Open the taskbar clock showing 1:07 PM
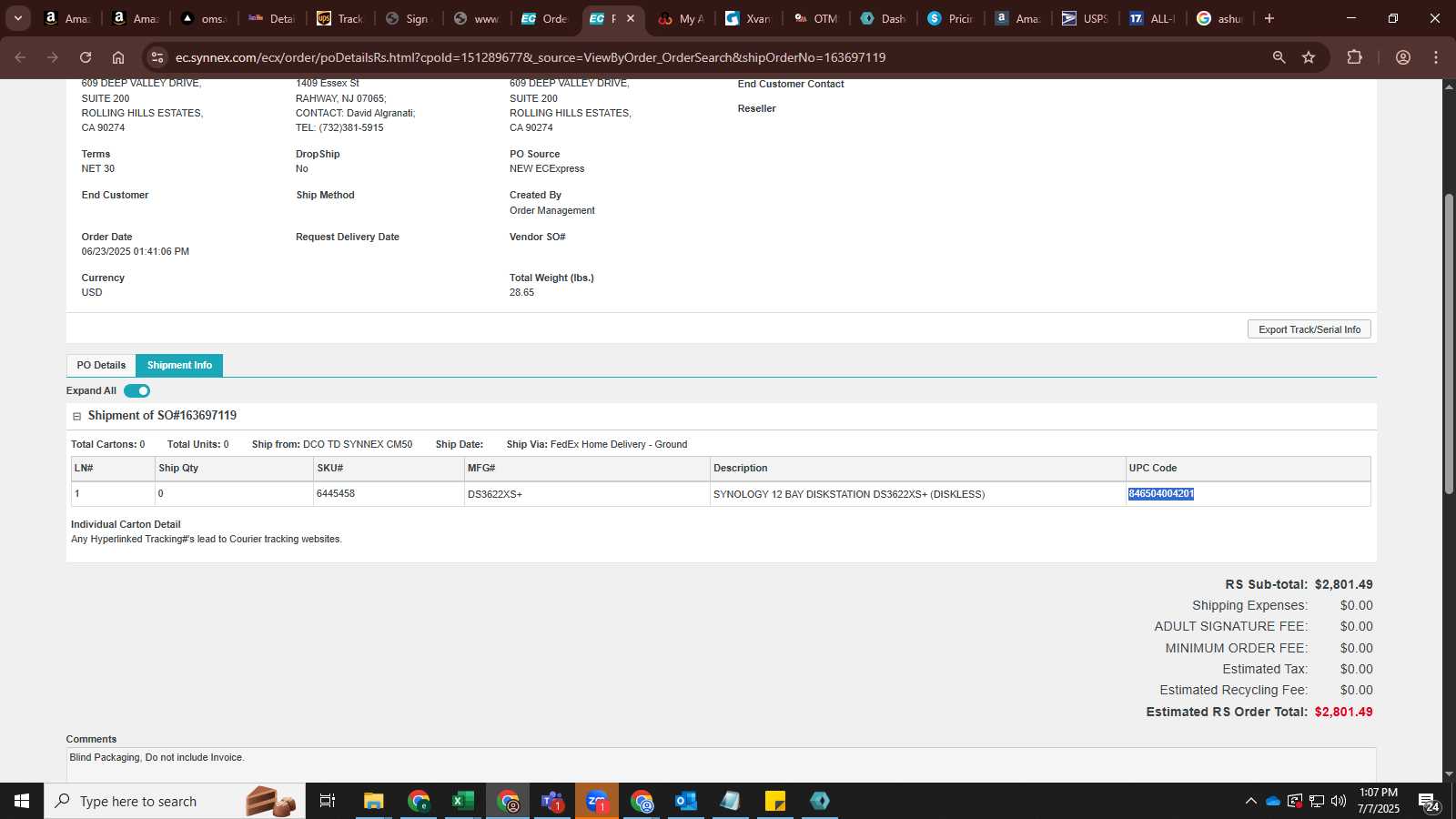The height and width of the screenshot is (819, 1456). click(1379, 801)
